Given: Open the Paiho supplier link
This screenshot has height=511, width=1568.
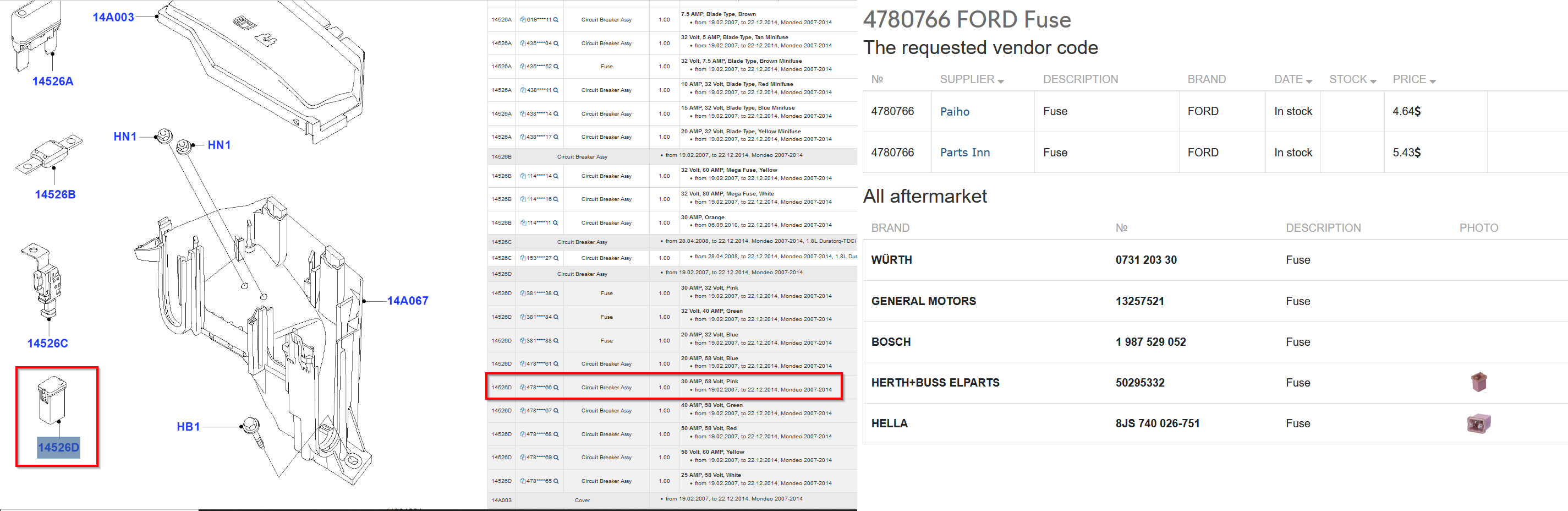Looking at the screenshot, I should pos(955,111).
